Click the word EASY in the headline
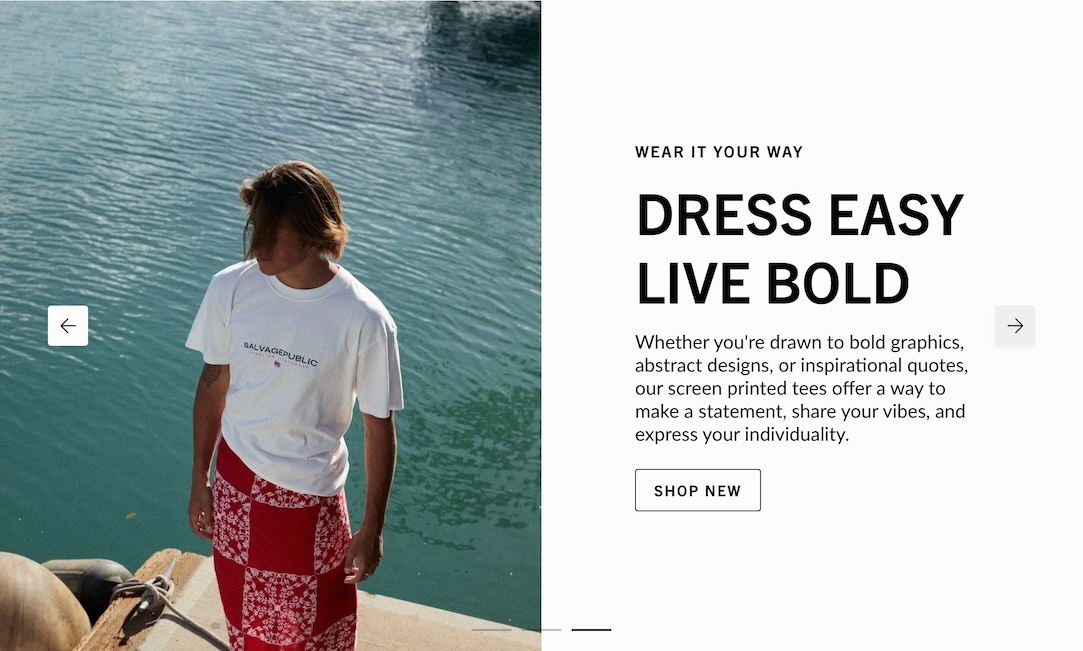Image resolution: width=1083 pixels, height=651 pixels. 896,215
